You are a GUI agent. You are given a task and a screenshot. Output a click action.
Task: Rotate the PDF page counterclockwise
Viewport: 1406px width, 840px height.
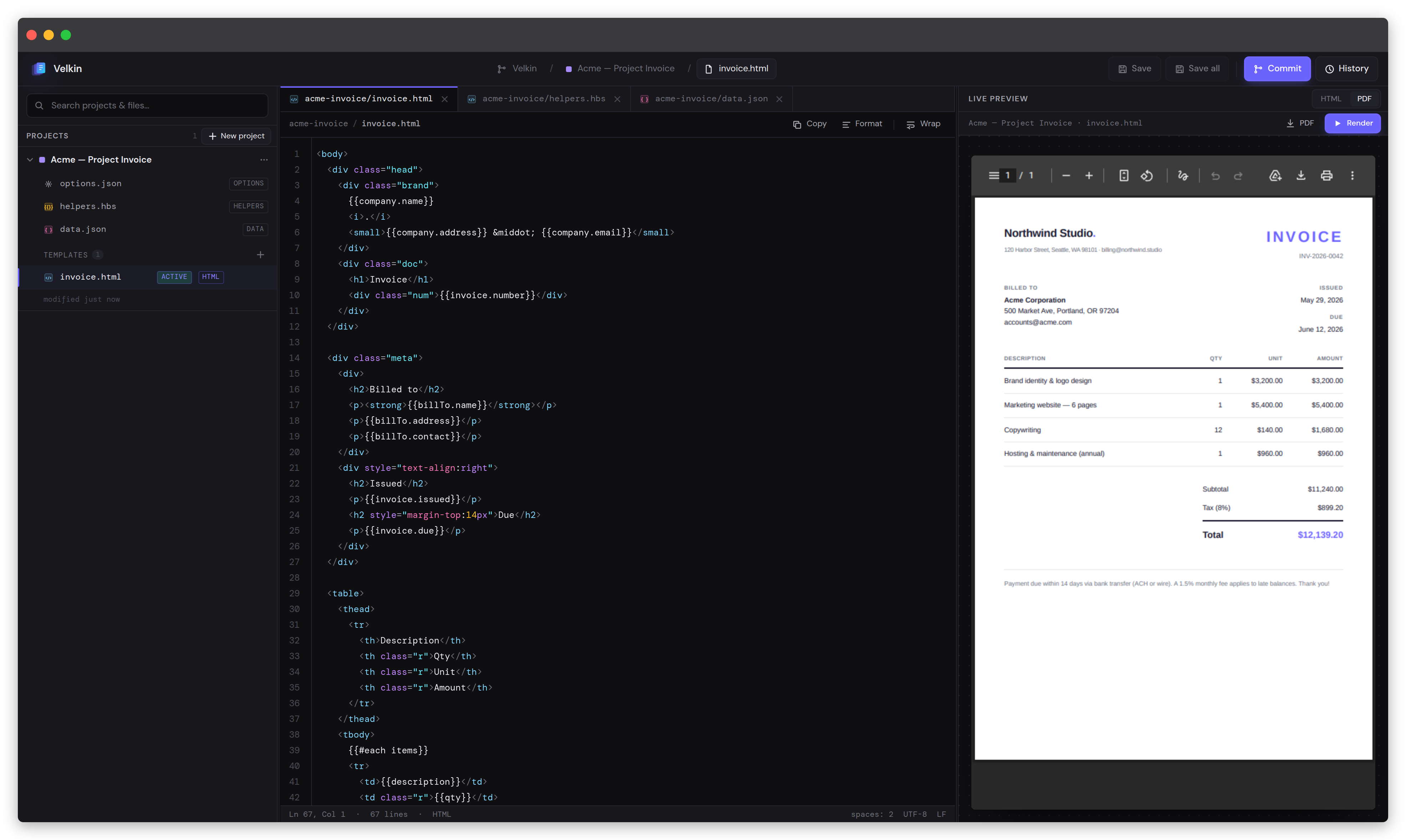pyautogui.click(x=1147, y=175)
